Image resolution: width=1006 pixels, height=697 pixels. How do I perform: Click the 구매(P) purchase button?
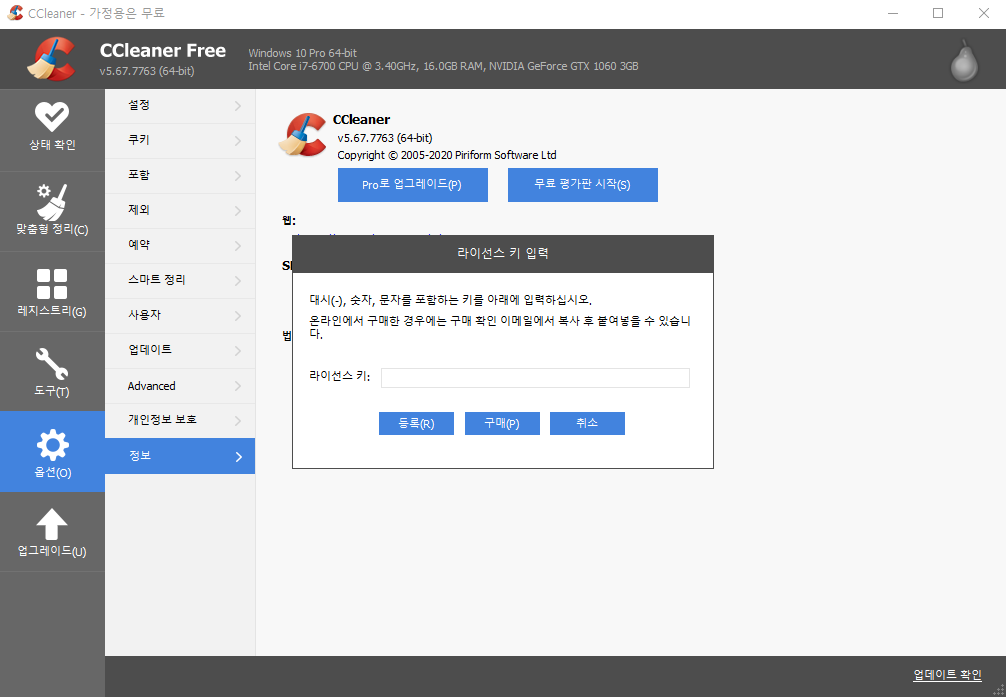click(x=502, y=424)
